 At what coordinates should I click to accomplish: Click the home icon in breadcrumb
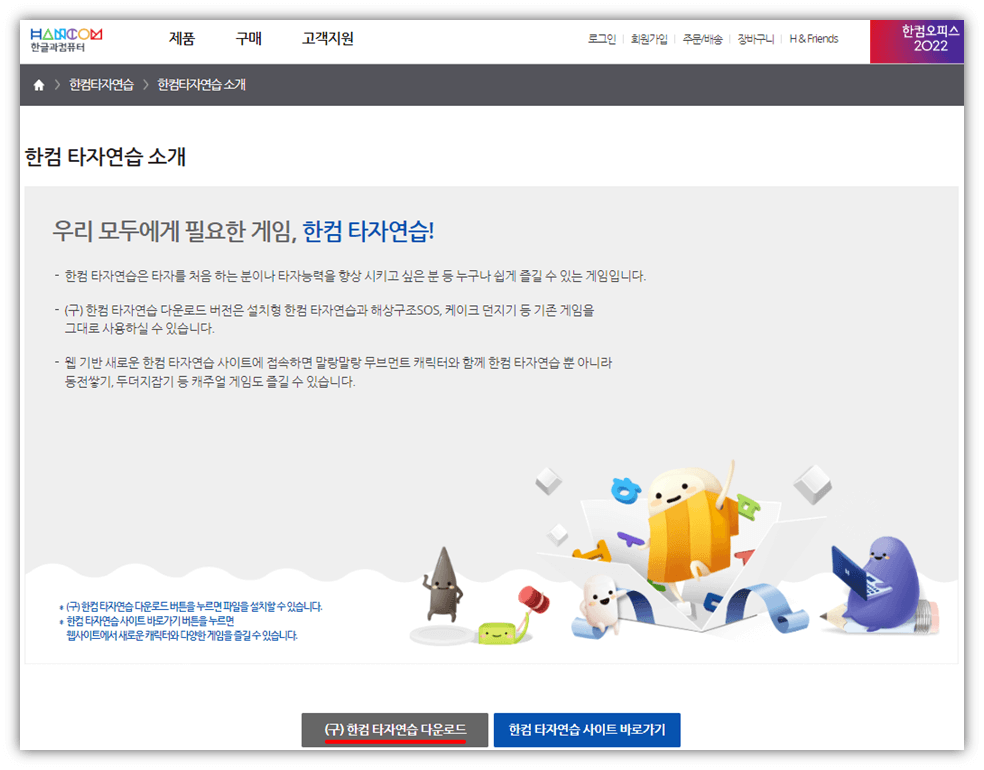click(x=39, y=85)
